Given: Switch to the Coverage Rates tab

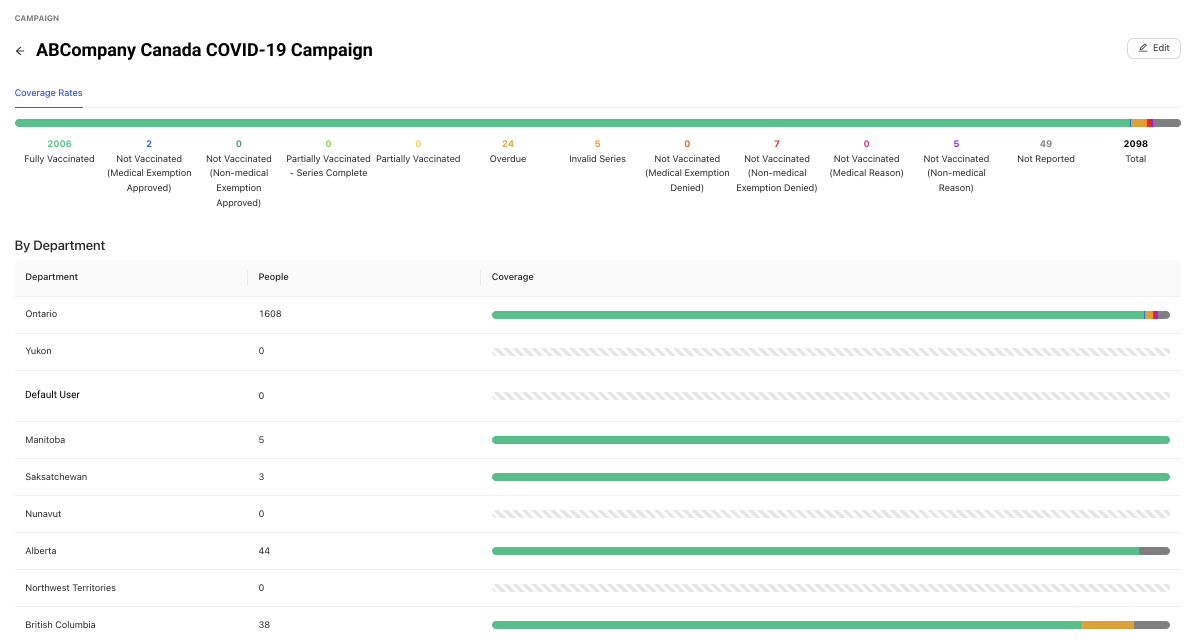Looking at the screenshot, I should pos(48,93).
